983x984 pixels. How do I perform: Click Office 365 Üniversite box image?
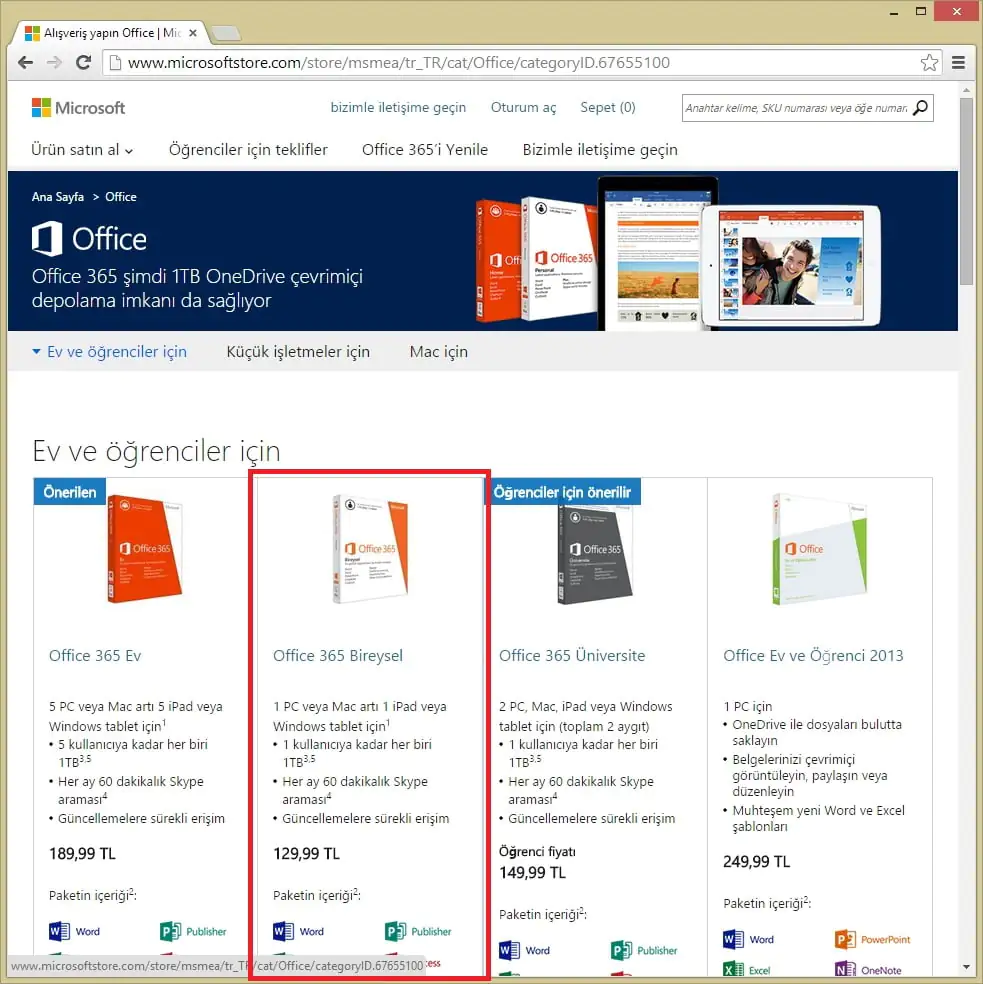(x=595, y=554)
